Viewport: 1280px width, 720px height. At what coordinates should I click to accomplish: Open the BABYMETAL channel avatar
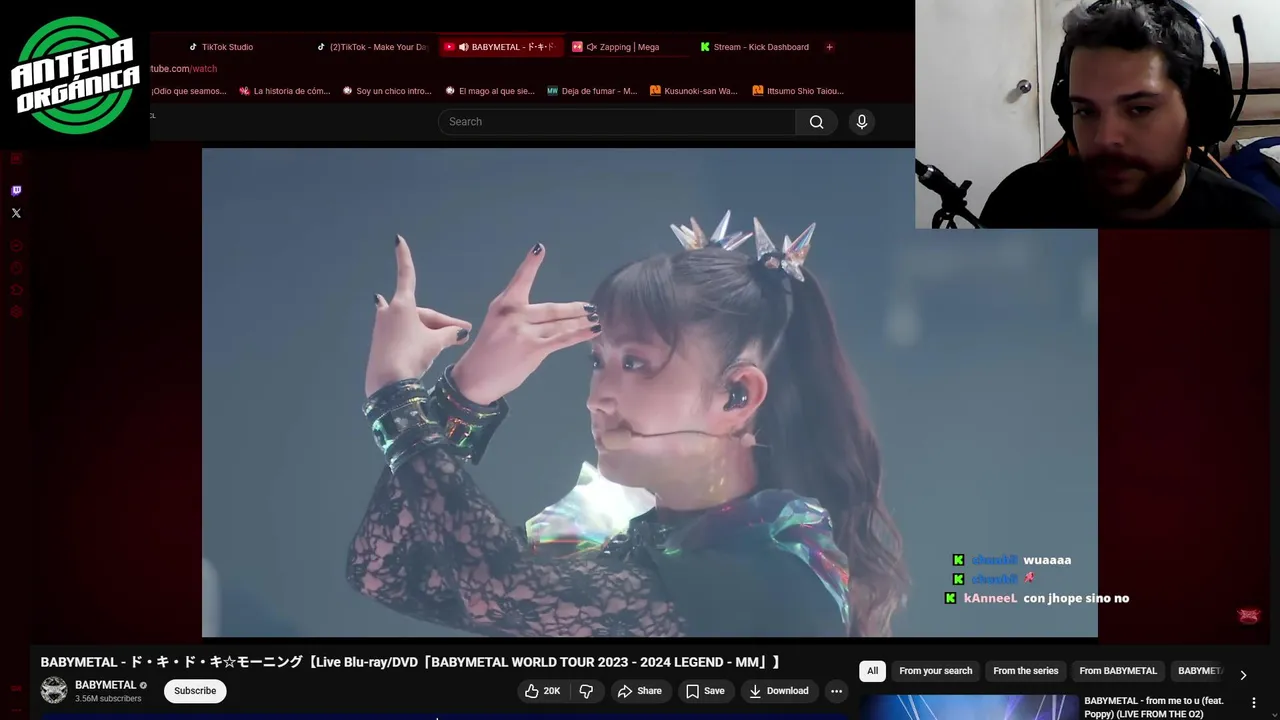coord(54,690)
